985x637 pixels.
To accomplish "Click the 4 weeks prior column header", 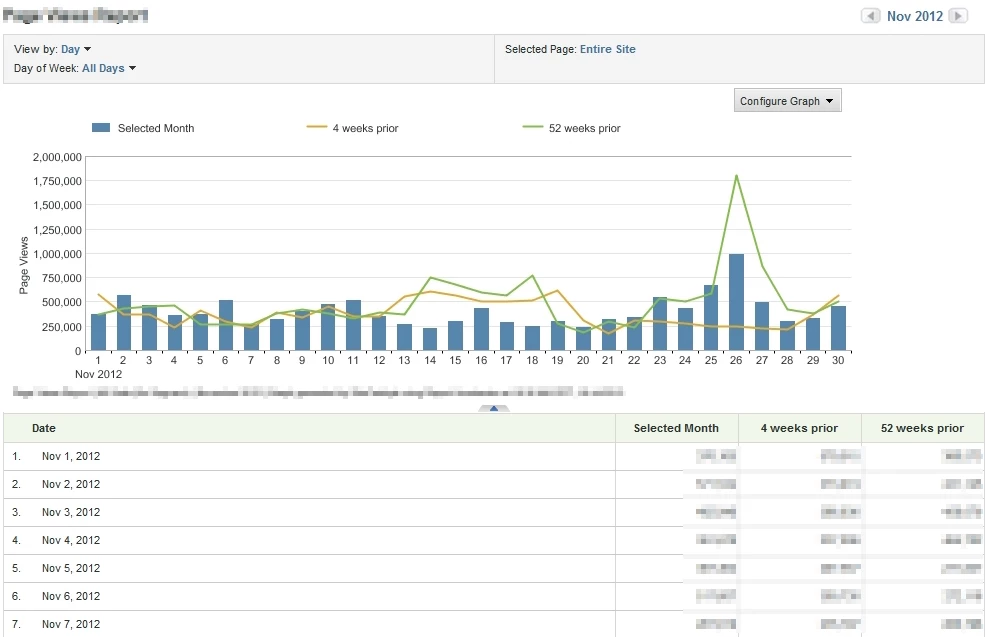I will [x=799, y=428].
